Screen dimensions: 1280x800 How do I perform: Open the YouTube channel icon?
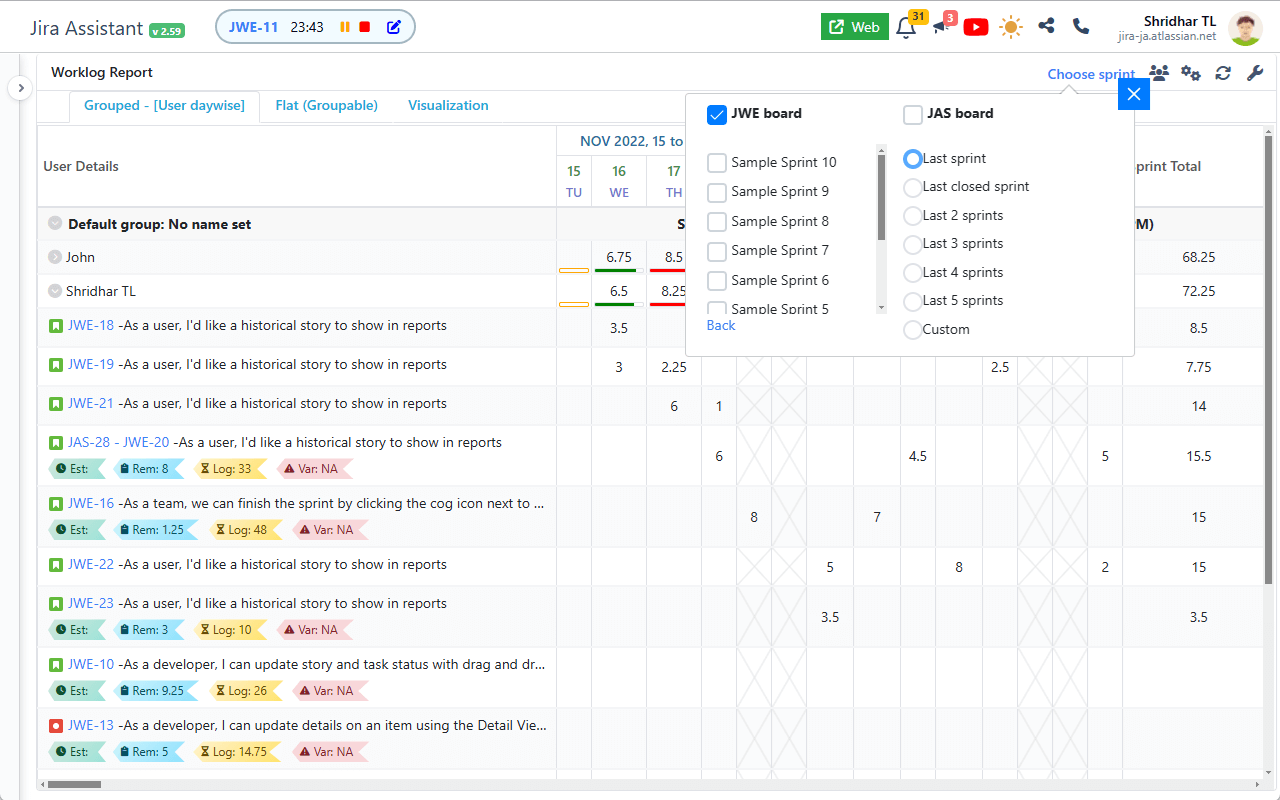tap(975, 27)
